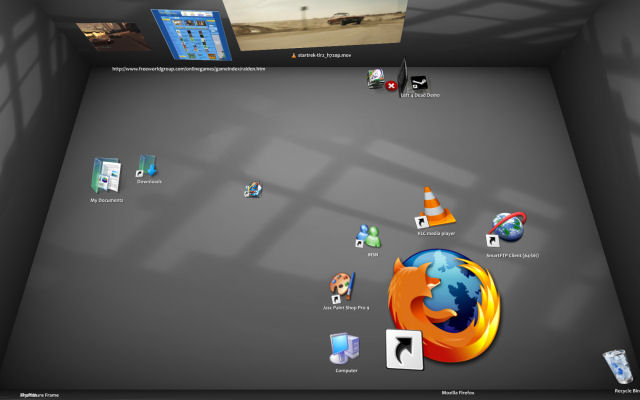Open the Computer icon
Viewport: 640px width, 400px height.
pos(344,348)
